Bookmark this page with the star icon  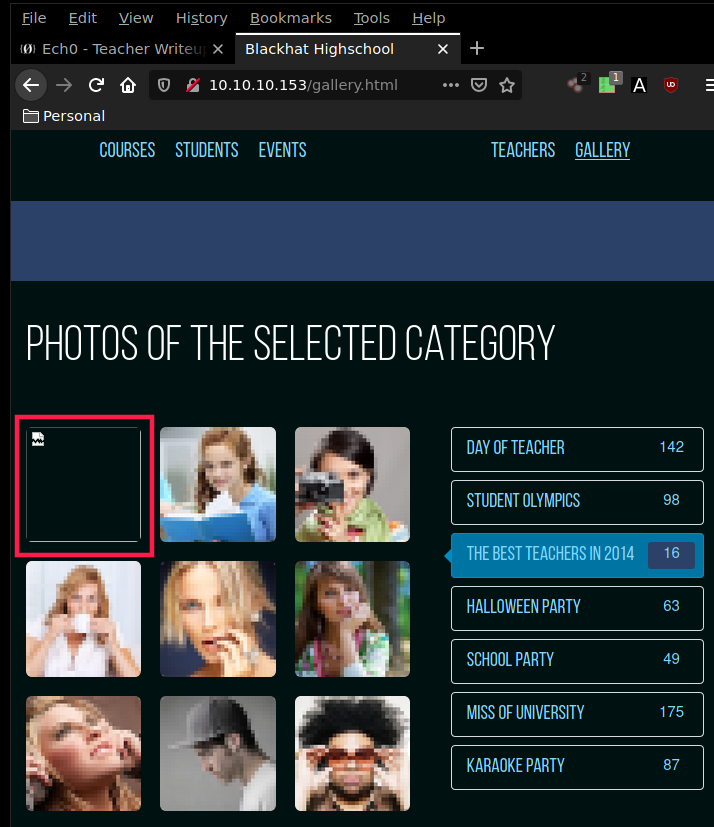(507, 85)
